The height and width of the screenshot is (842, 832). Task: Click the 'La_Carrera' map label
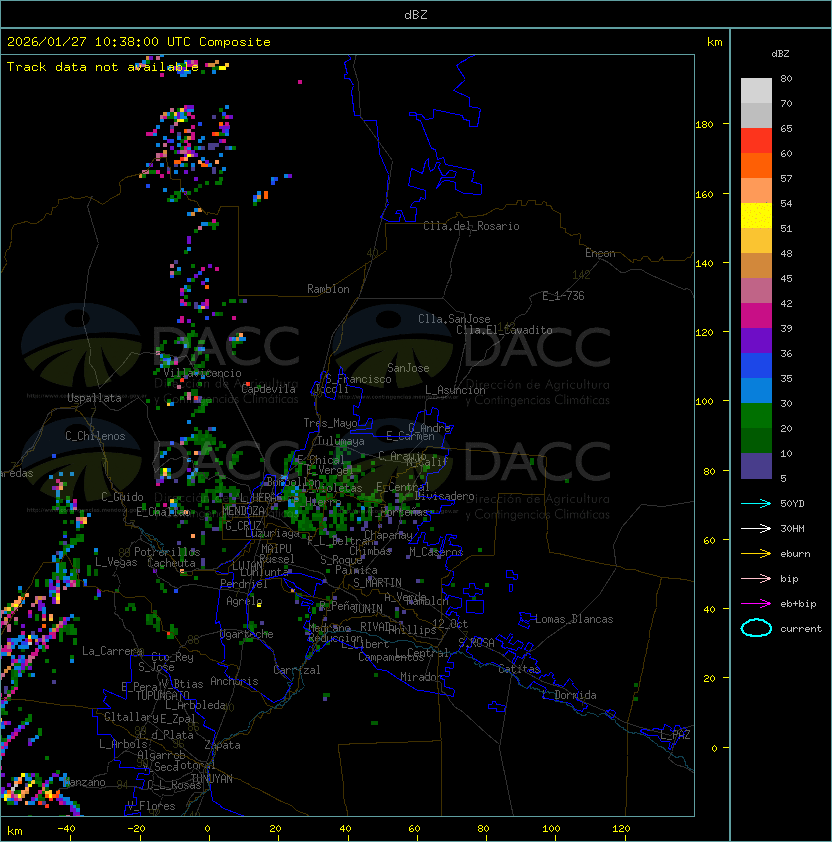pos(112,651)
